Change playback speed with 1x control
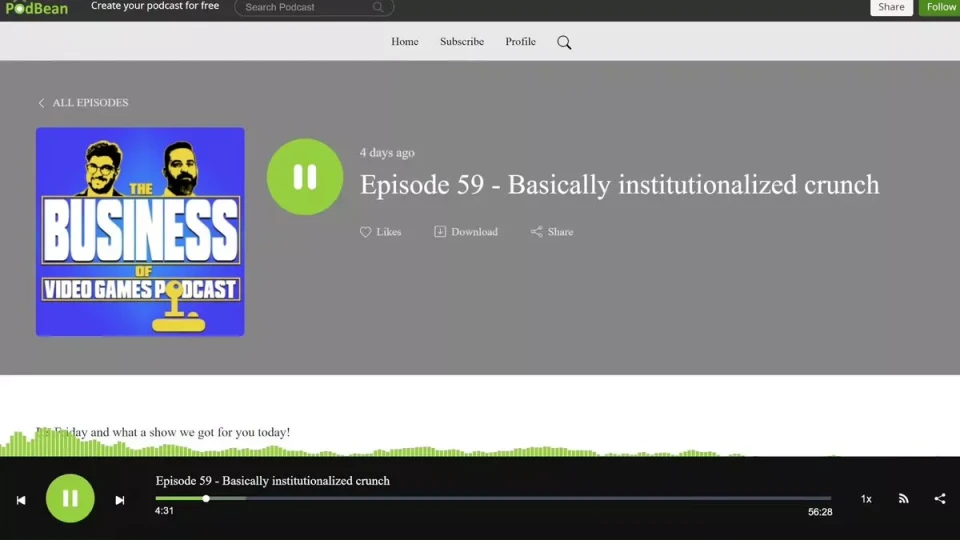Screen dimensions: 960x540 866,499
